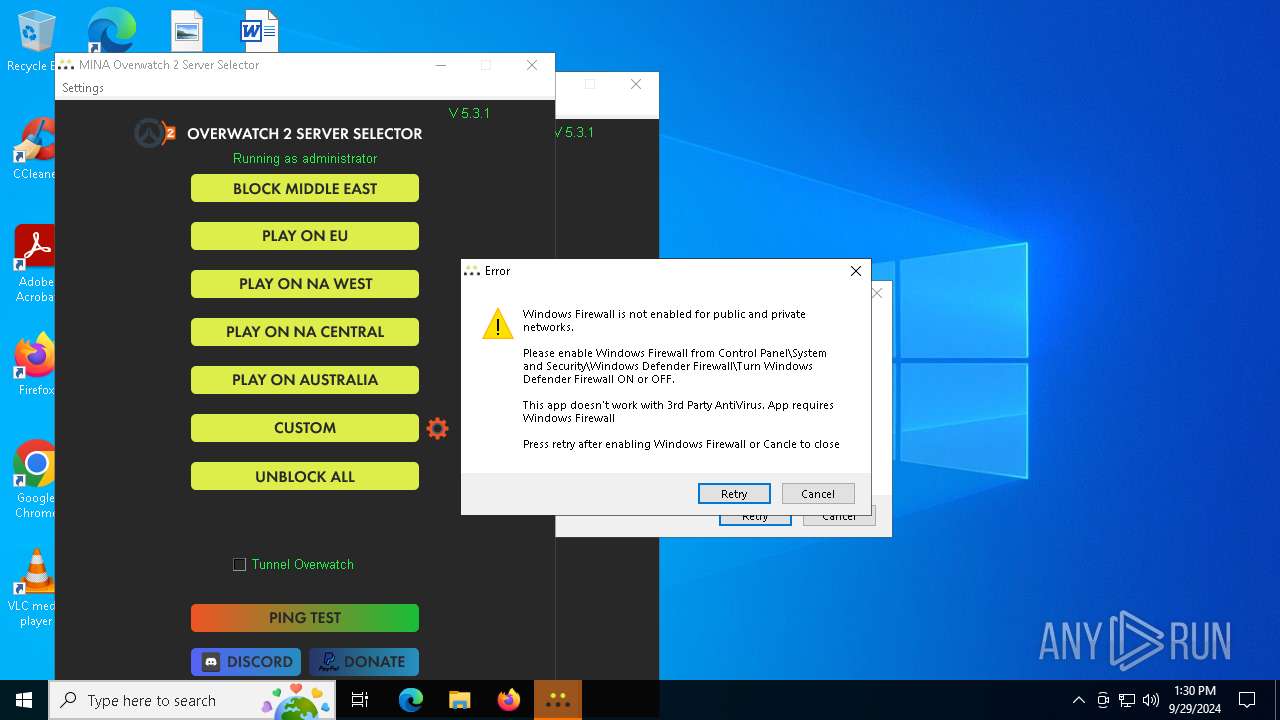The height and width of the screenshot is (720, 1280).
Task: Open the Meet Now tray icon
Action: [1103, 700]
